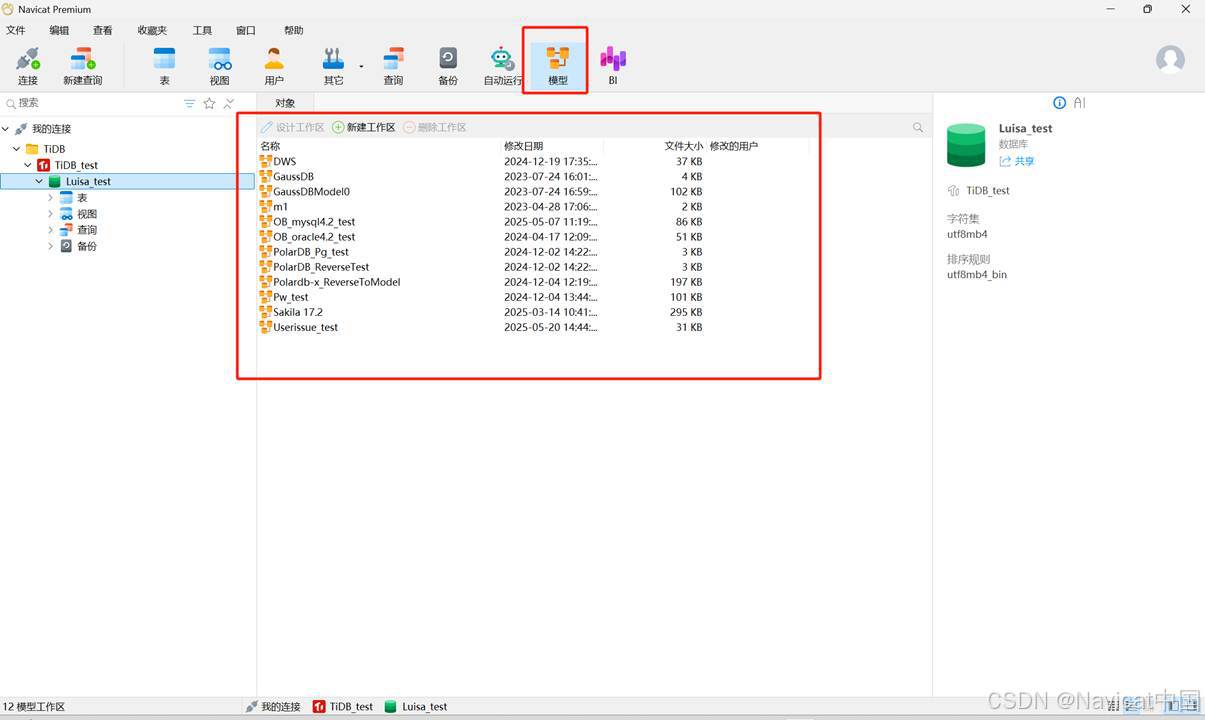The image size is (1205, 720).
Task: Open the 工具 menu
Action: coord(202,31)
